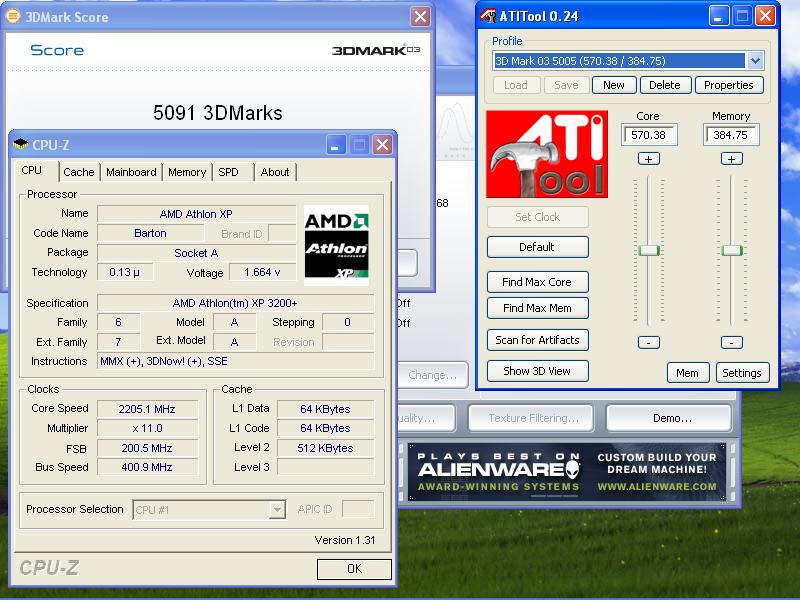Click the Technology value 0.13 µ
This screenshot has height=600, width=800.
click(124, 272)
